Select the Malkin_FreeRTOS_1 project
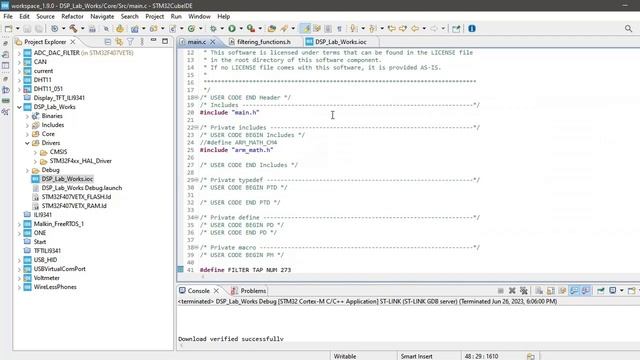 pyautogui.click(x=58, y=224)
